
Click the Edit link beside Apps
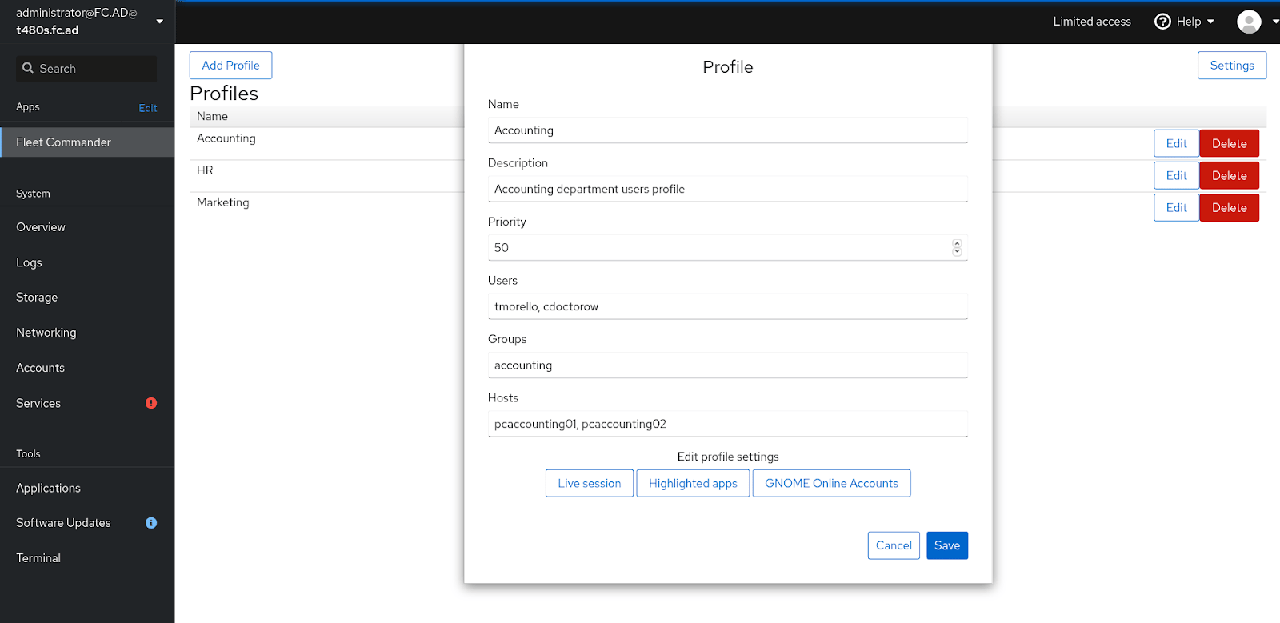[x=148, y=108]
